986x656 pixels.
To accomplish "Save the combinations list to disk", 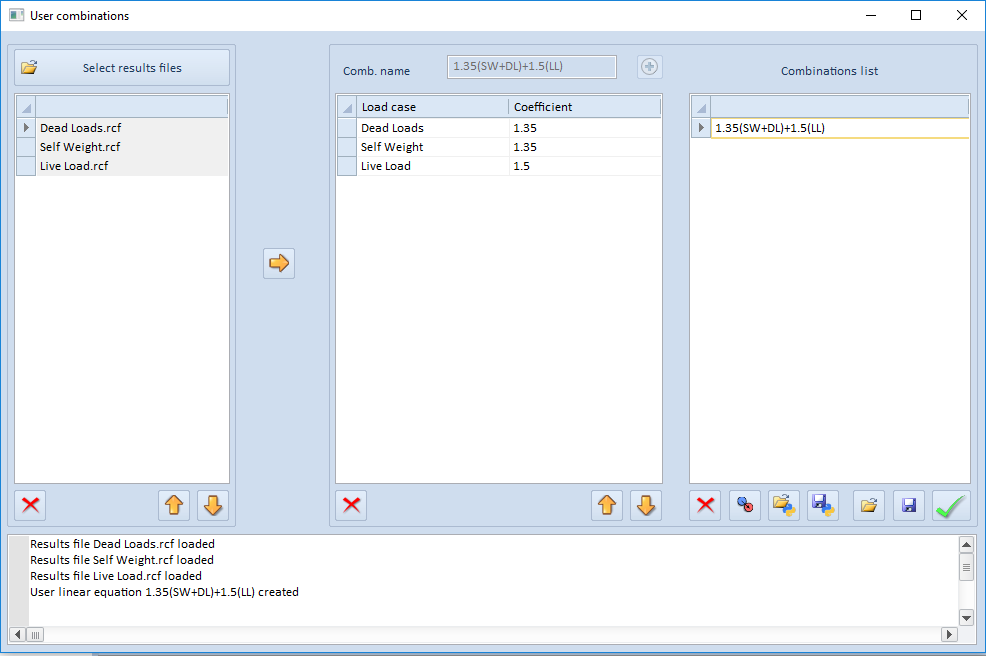I will click(x=908, y=505).
